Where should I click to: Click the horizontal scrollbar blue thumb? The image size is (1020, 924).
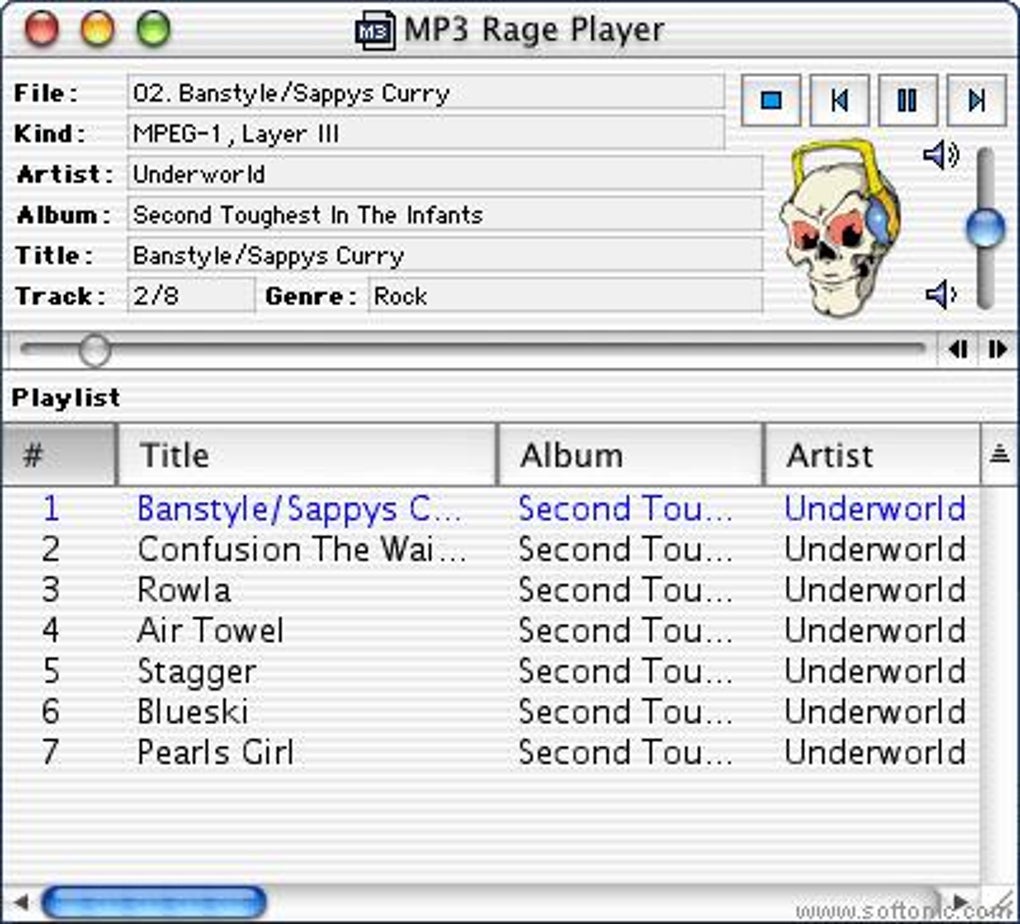tap(154, 903)
